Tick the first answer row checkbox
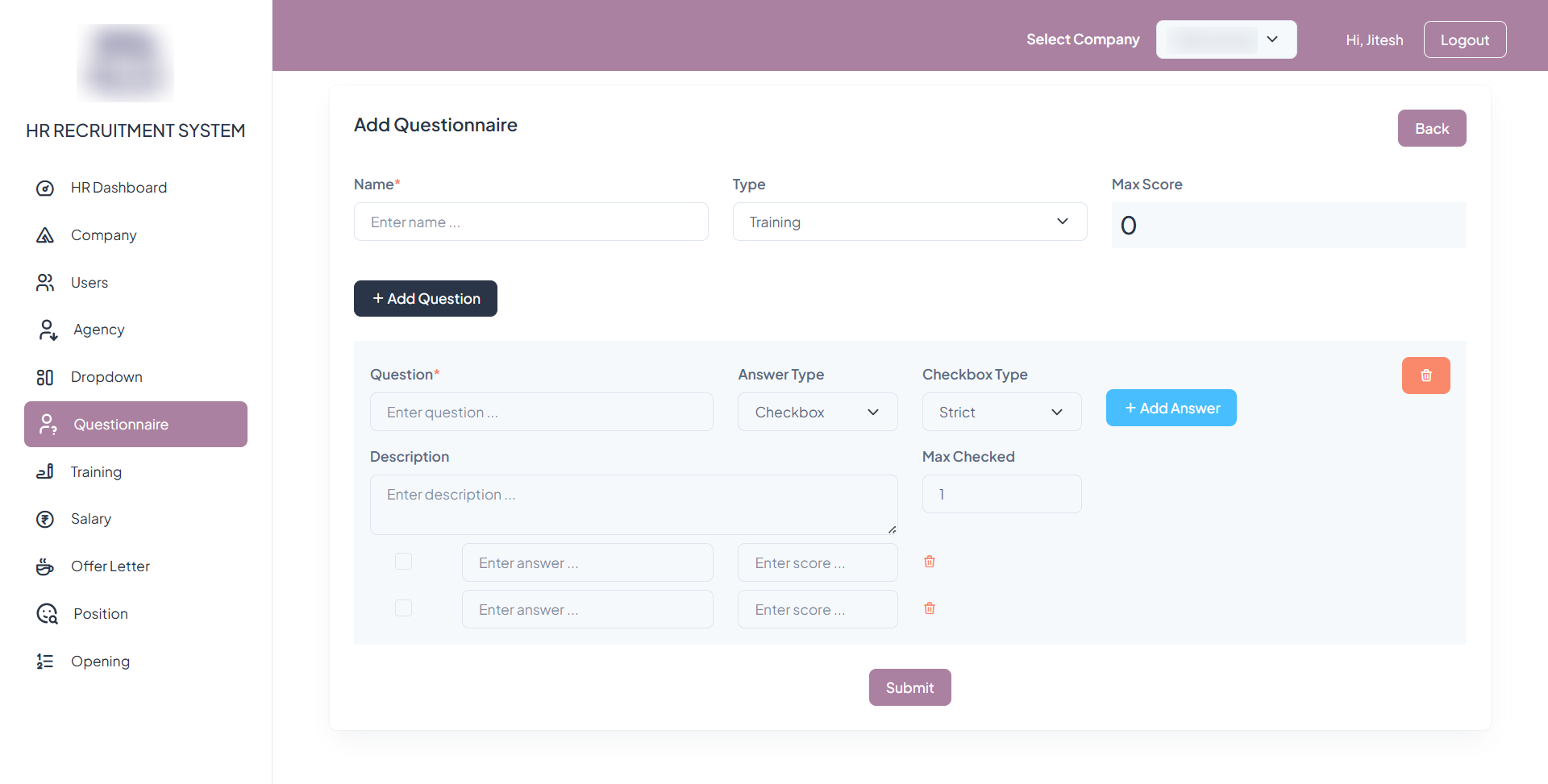Image resolution: width=1548 pixels, height=784 pixels. pos(403,561)
